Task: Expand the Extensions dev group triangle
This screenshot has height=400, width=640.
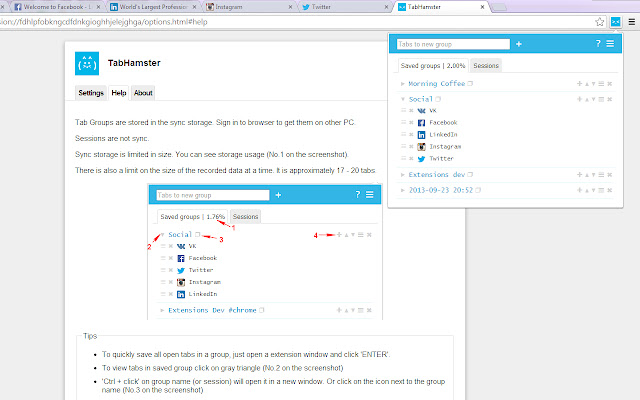Action: pos(402,175)
